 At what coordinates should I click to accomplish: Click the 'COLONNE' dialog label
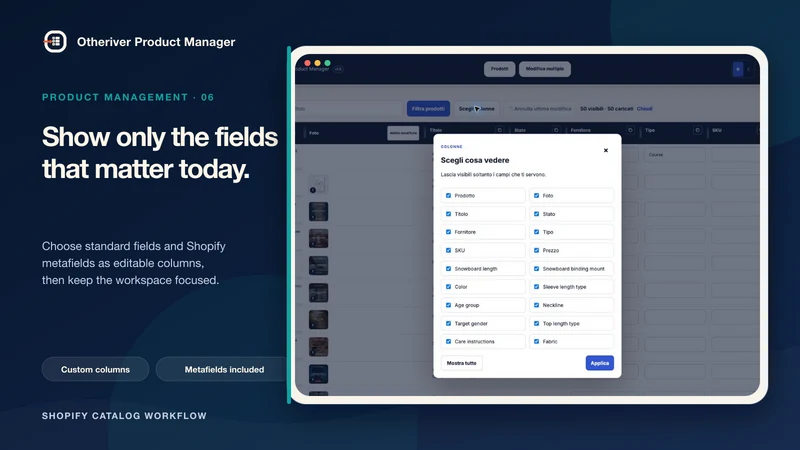[452, 146]
